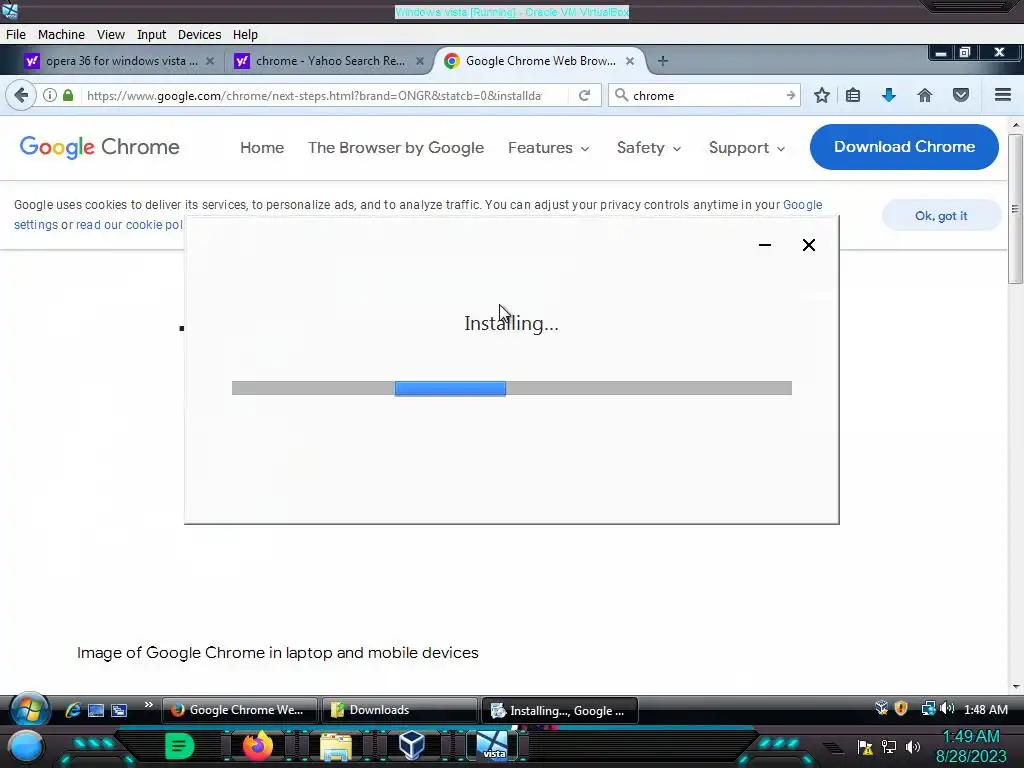The height and width of the screenshot is (768, 1024).
Task: Open the VirtualBox Help menu
Action: (245, 35)
